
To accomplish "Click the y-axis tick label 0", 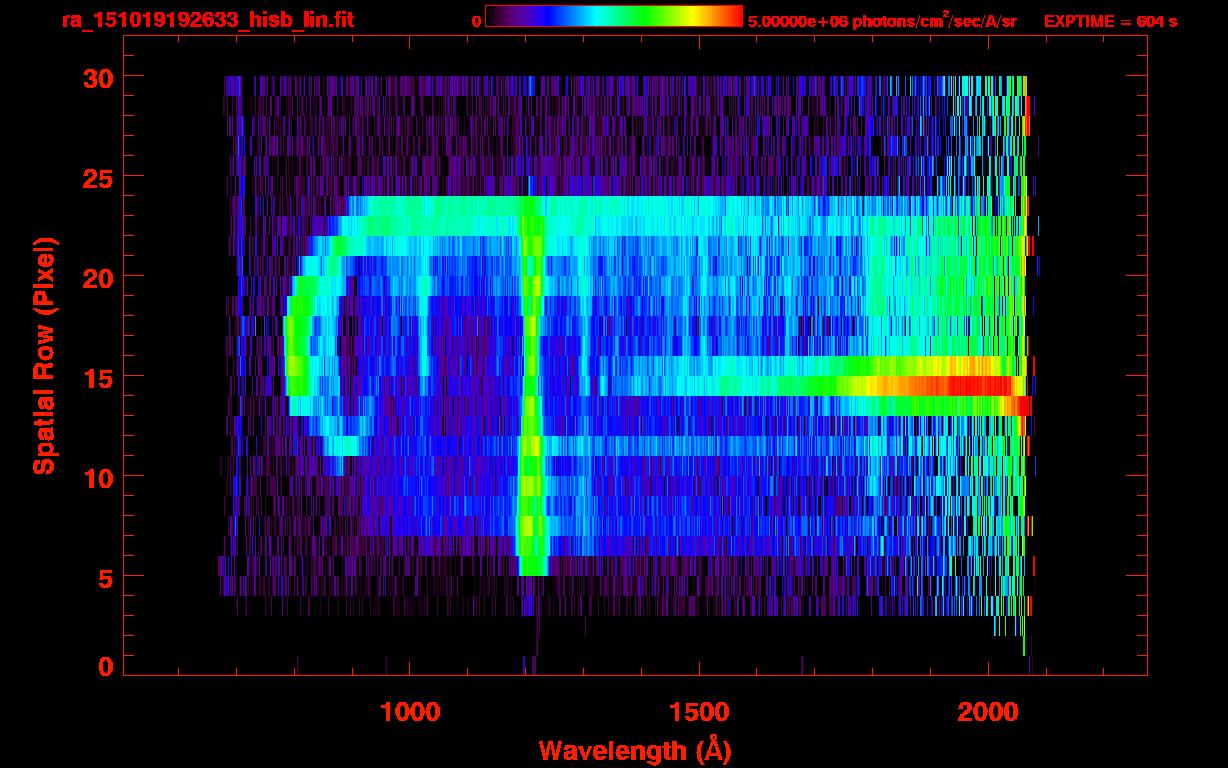I will (104, 666).
